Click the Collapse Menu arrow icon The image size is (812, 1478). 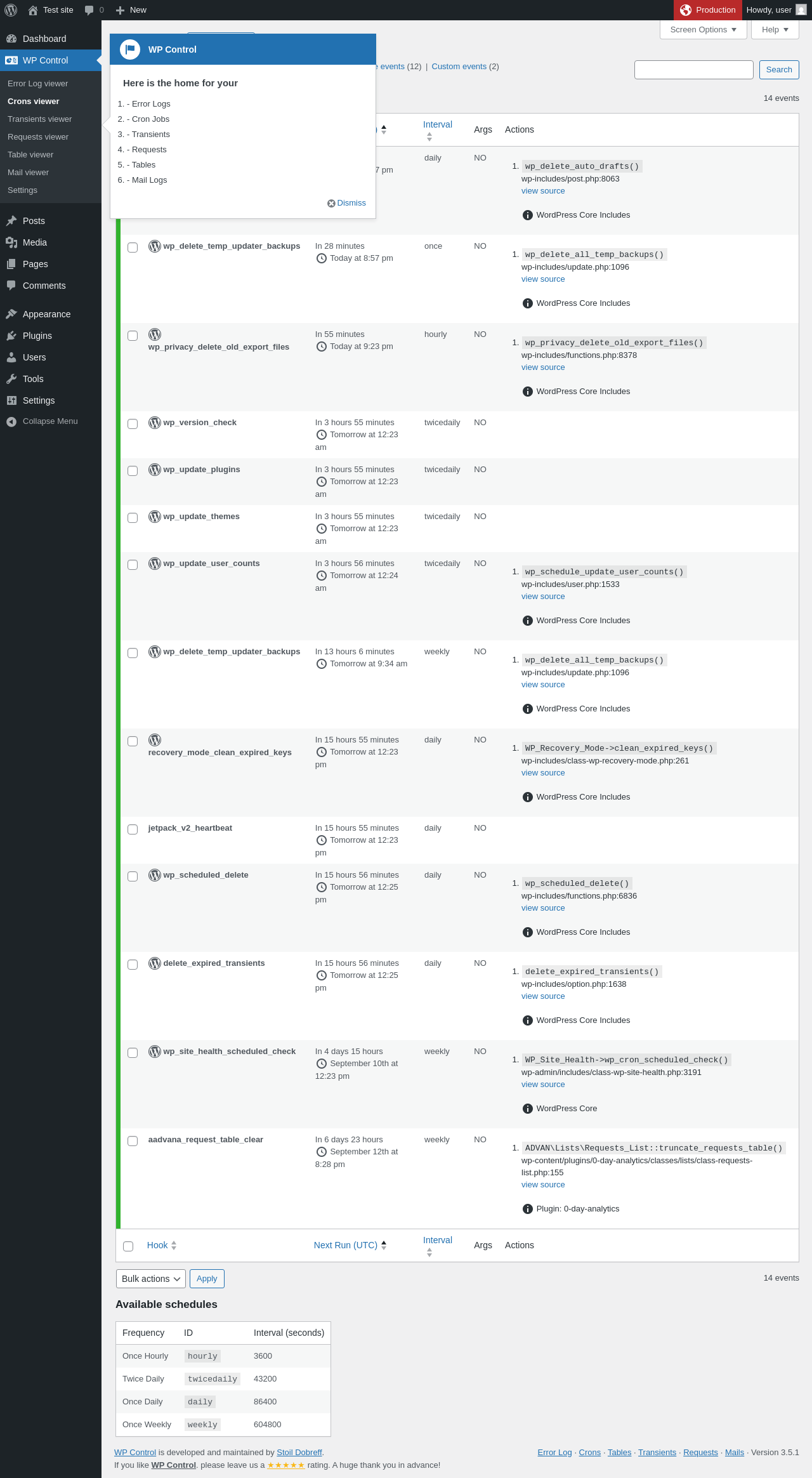pos(11,421)
